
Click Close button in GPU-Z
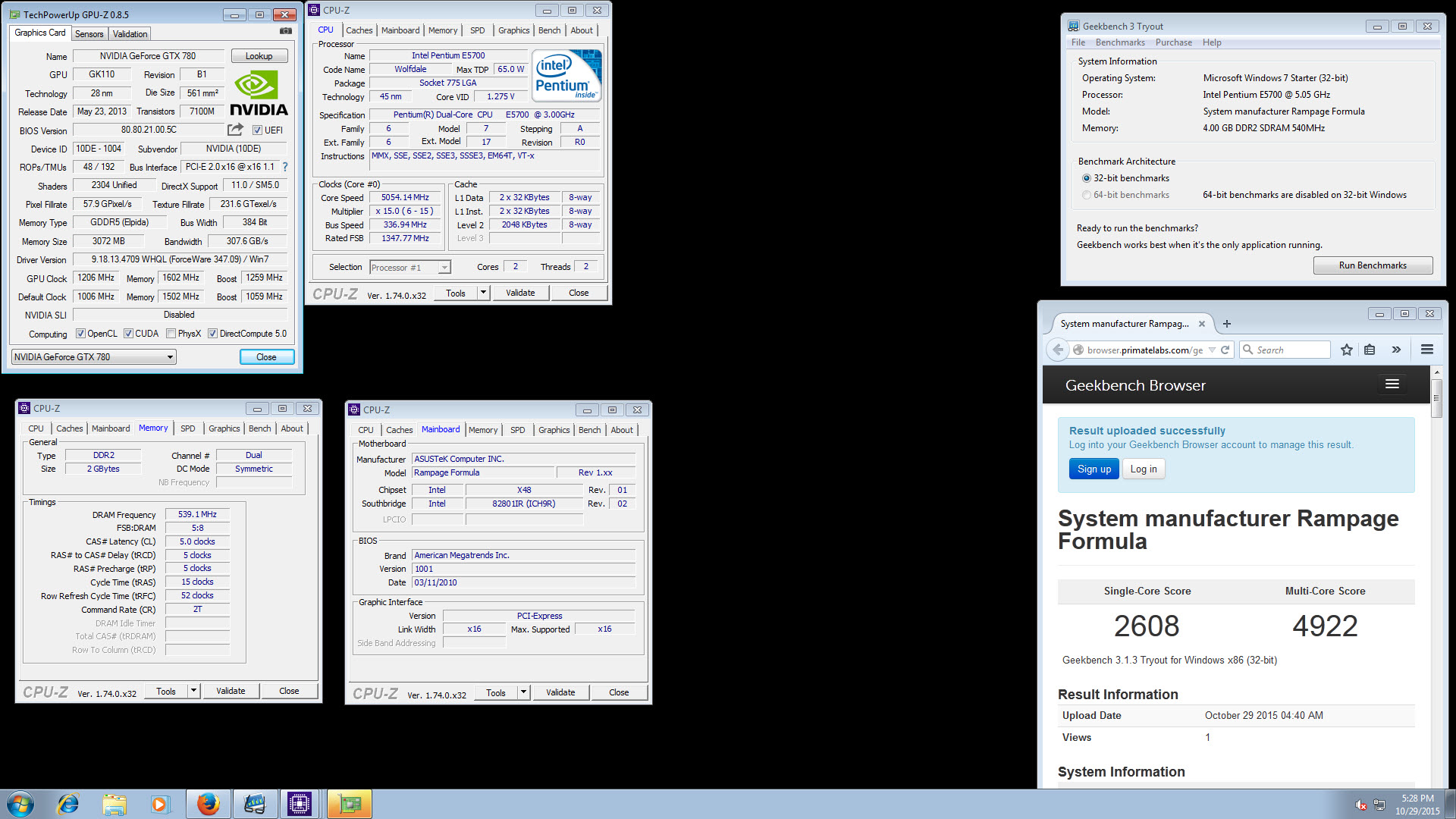(266, 357)
